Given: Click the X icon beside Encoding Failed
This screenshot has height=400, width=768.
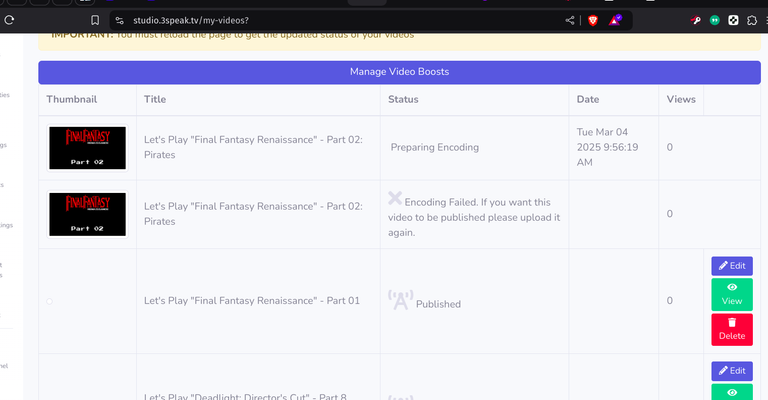Looking at the screenshot, I should [x=395, y=198].
